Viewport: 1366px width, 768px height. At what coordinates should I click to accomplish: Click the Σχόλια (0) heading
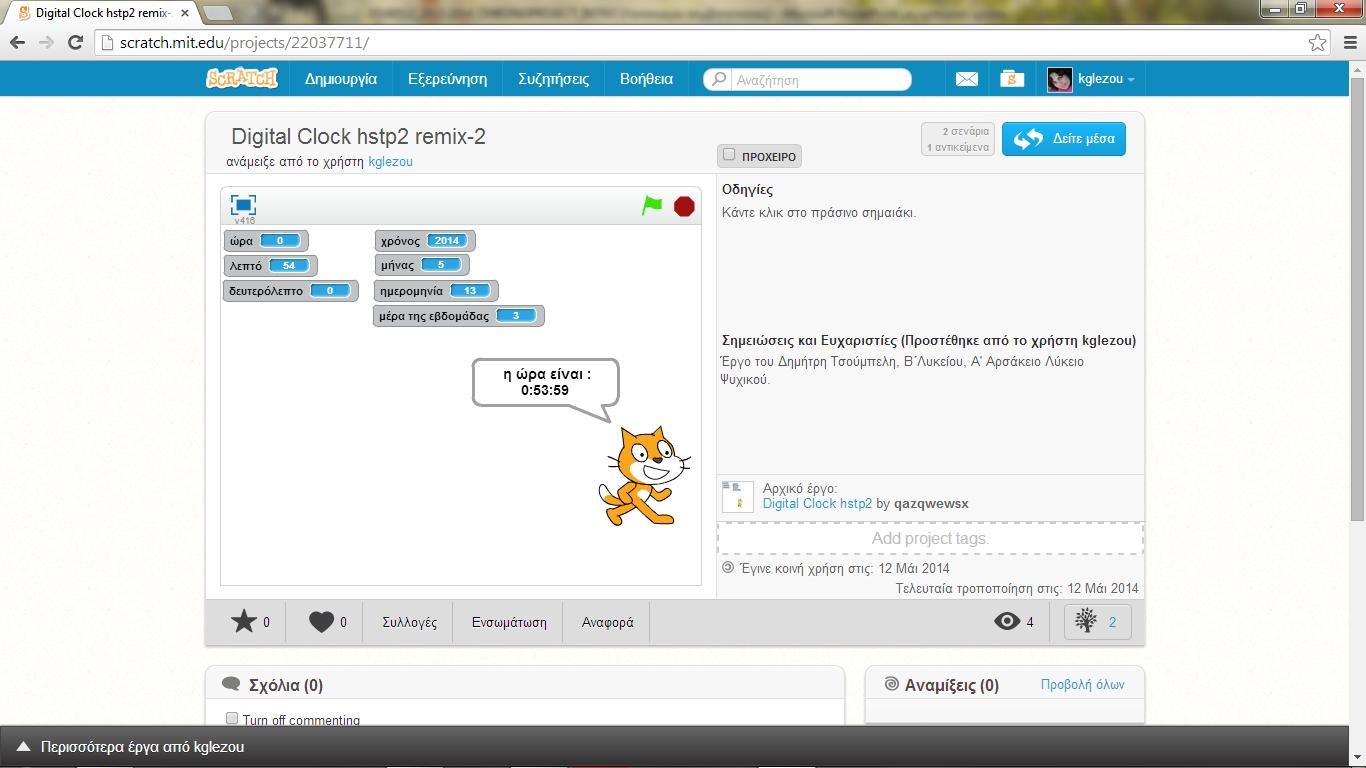pos(285,686)
